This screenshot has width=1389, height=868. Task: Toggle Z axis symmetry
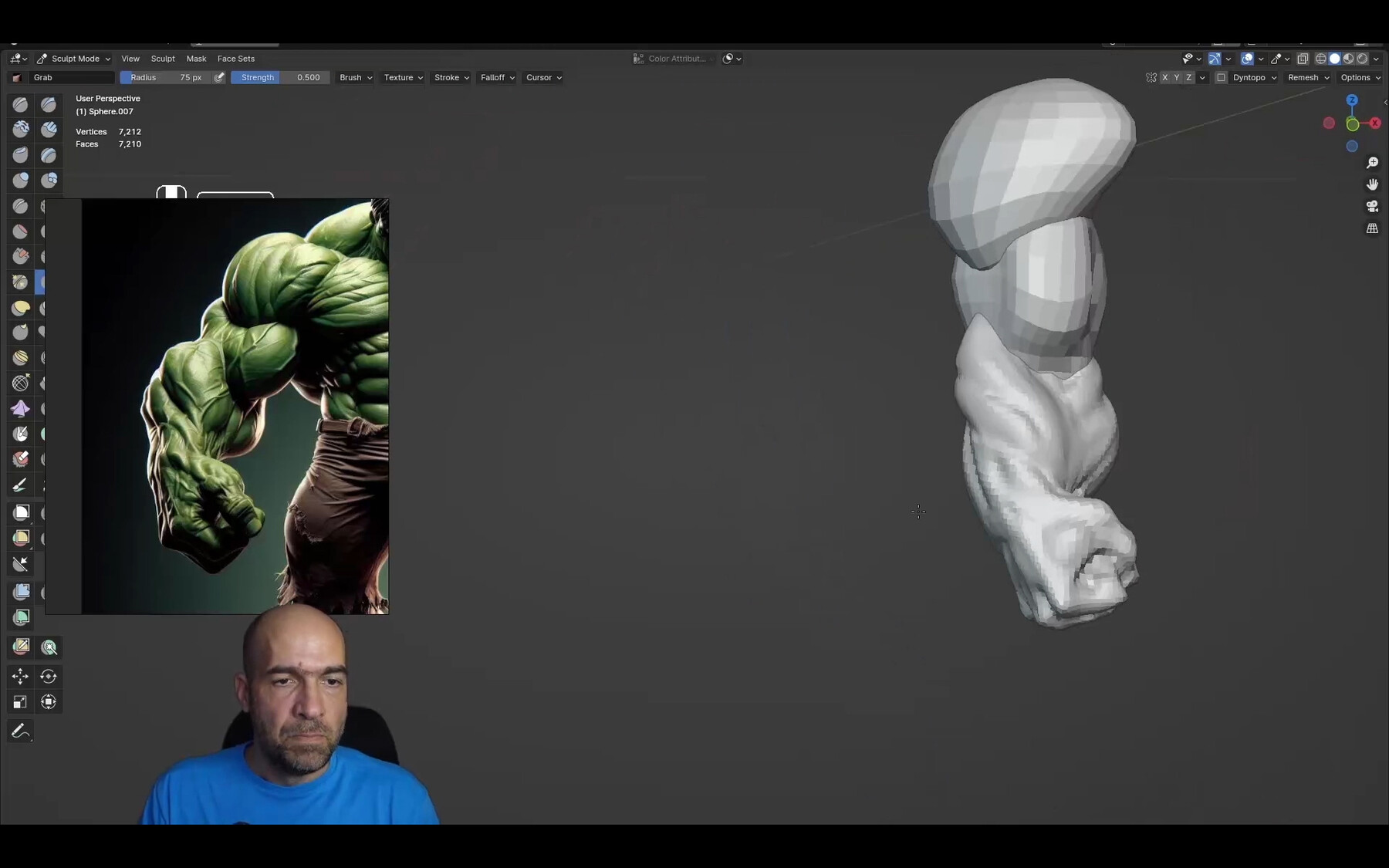(1189, 78)
